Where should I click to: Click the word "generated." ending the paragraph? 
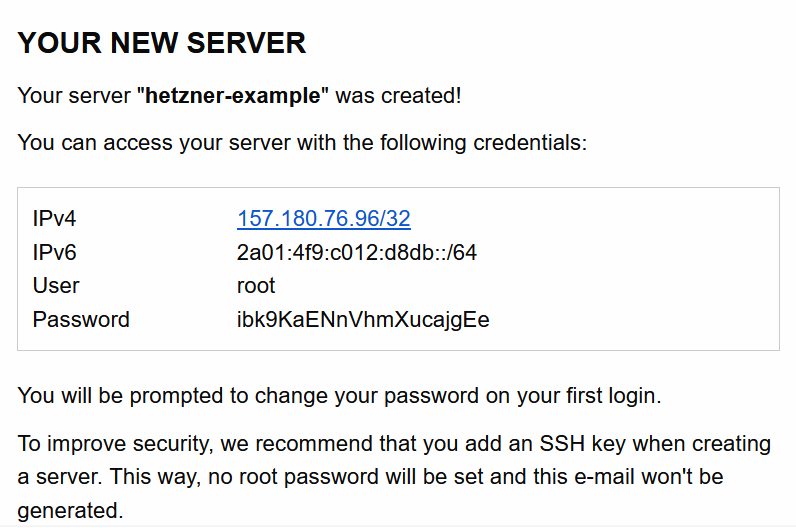pos(70,512)
